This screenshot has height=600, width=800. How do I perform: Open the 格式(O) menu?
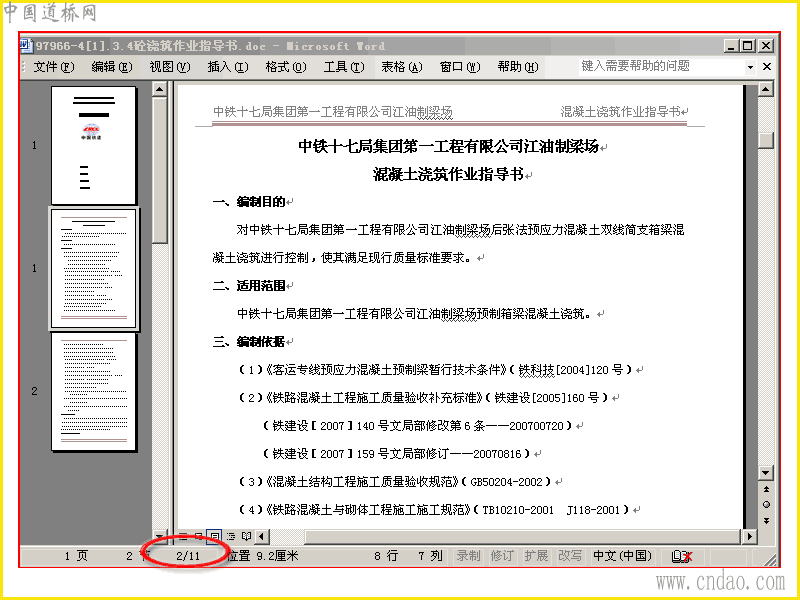[x=286, y=67]
